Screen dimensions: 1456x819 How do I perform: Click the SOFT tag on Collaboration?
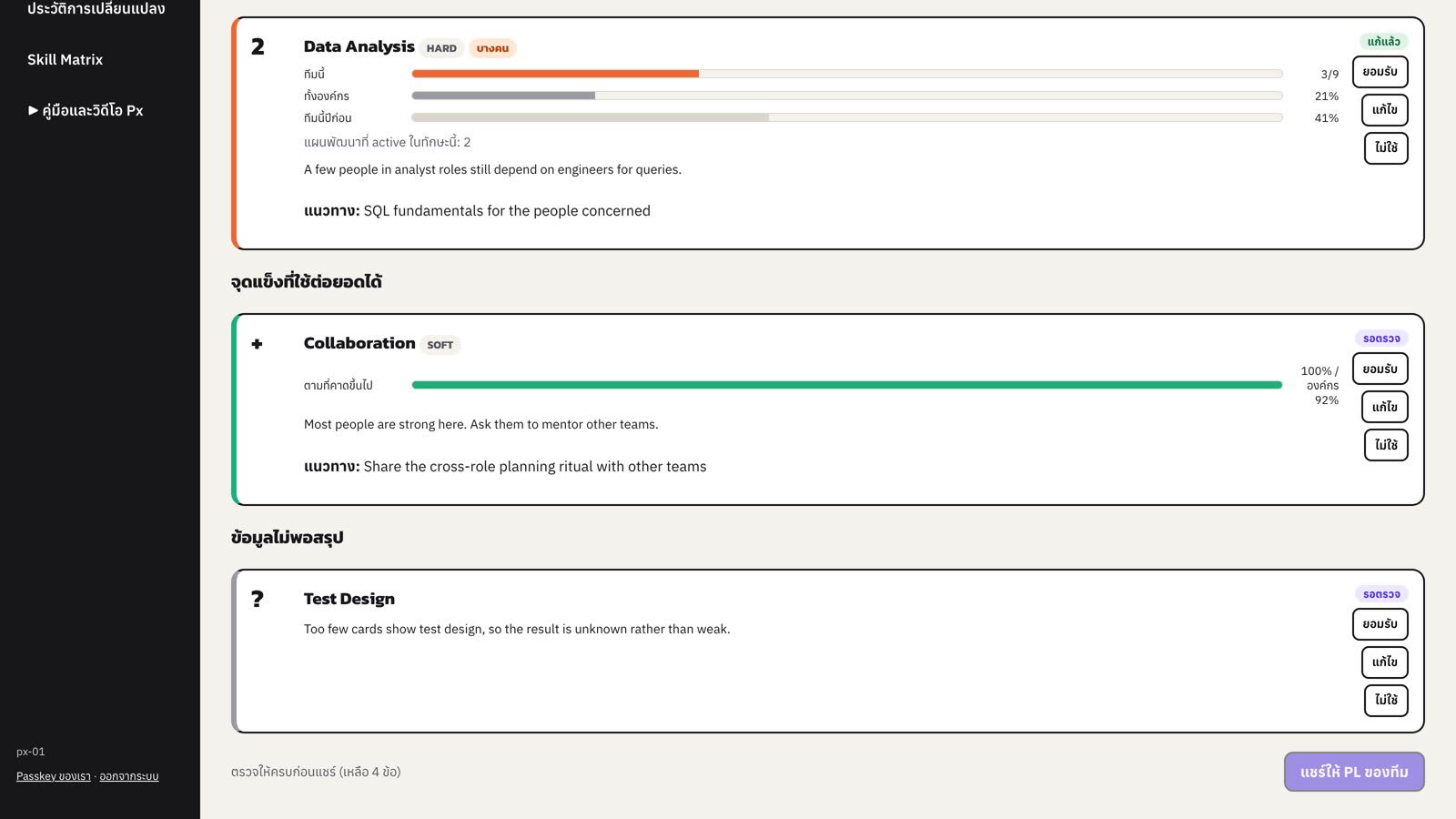pos(440,345)
